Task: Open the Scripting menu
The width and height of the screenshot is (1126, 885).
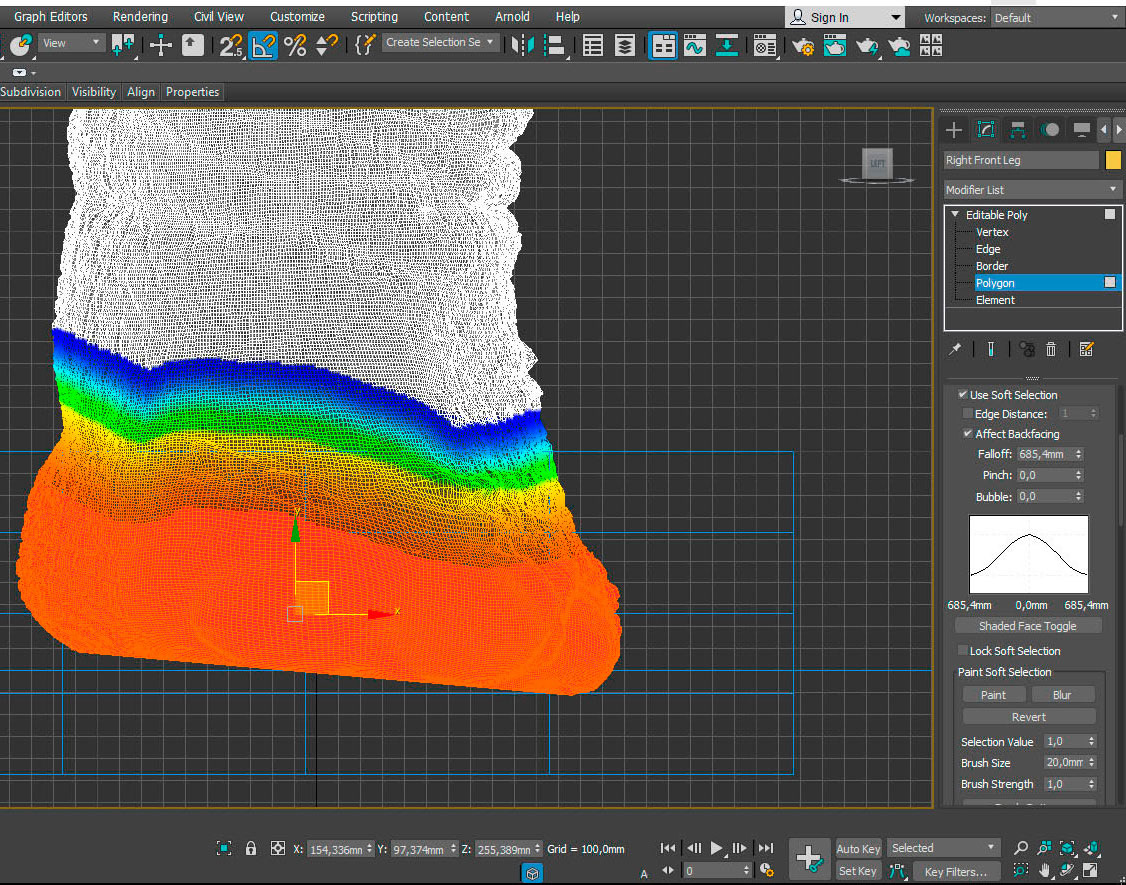Action: (x=374, y=17)
